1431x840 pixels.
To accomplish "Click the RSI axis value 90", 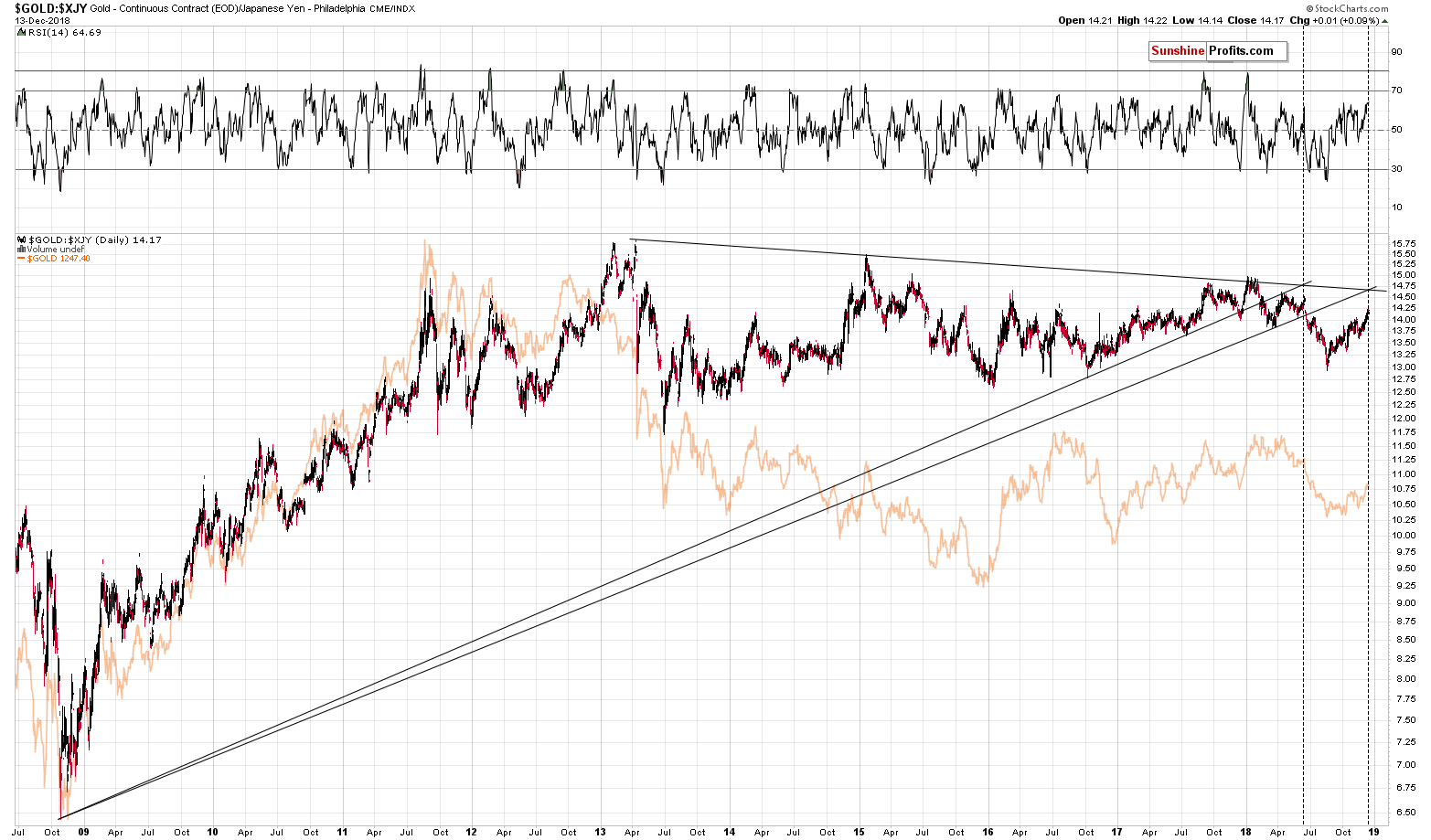I will [1396, 51].
